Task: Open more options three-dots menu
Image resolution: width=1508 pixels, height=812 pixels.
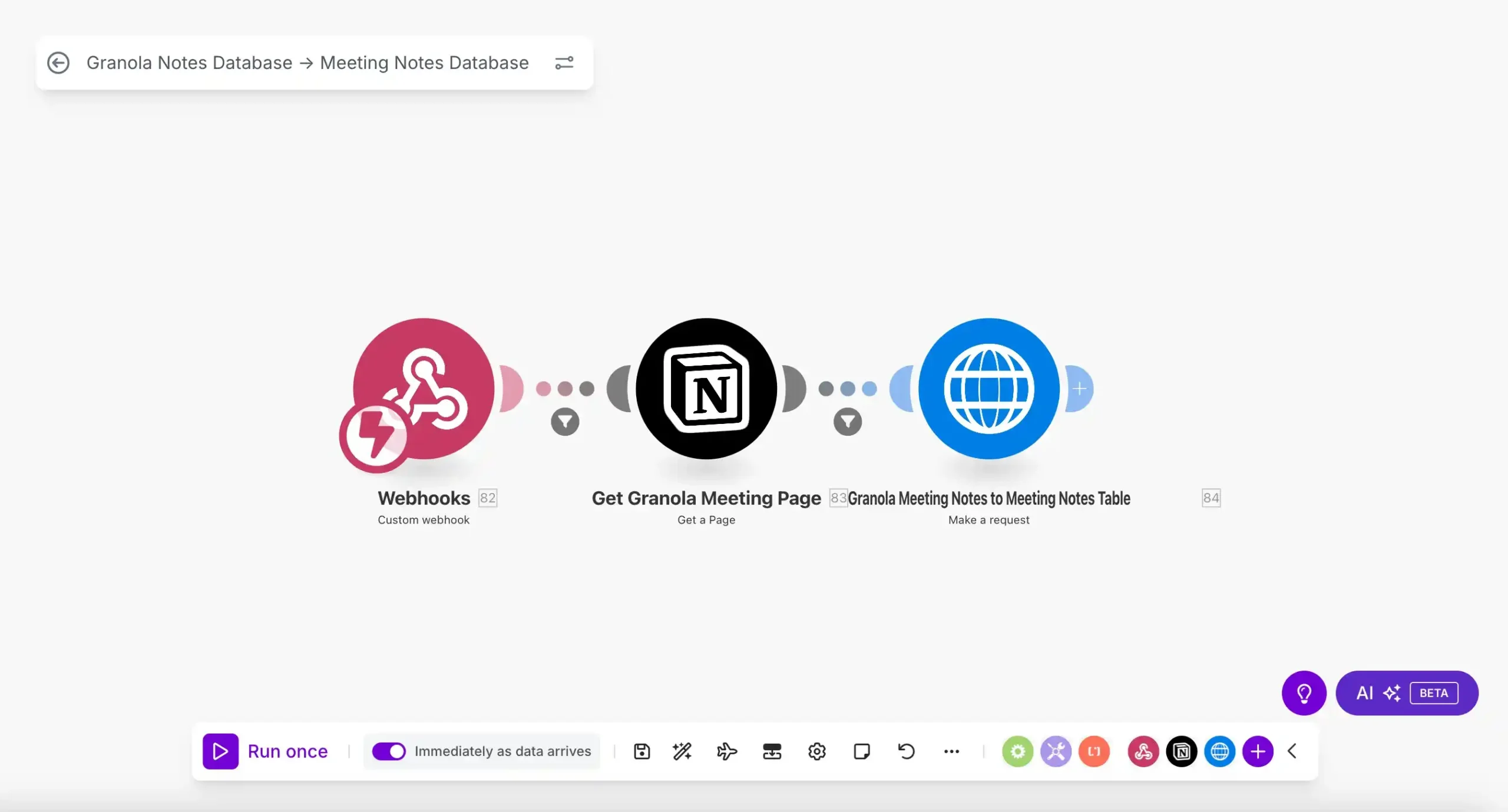Action: 951,751
